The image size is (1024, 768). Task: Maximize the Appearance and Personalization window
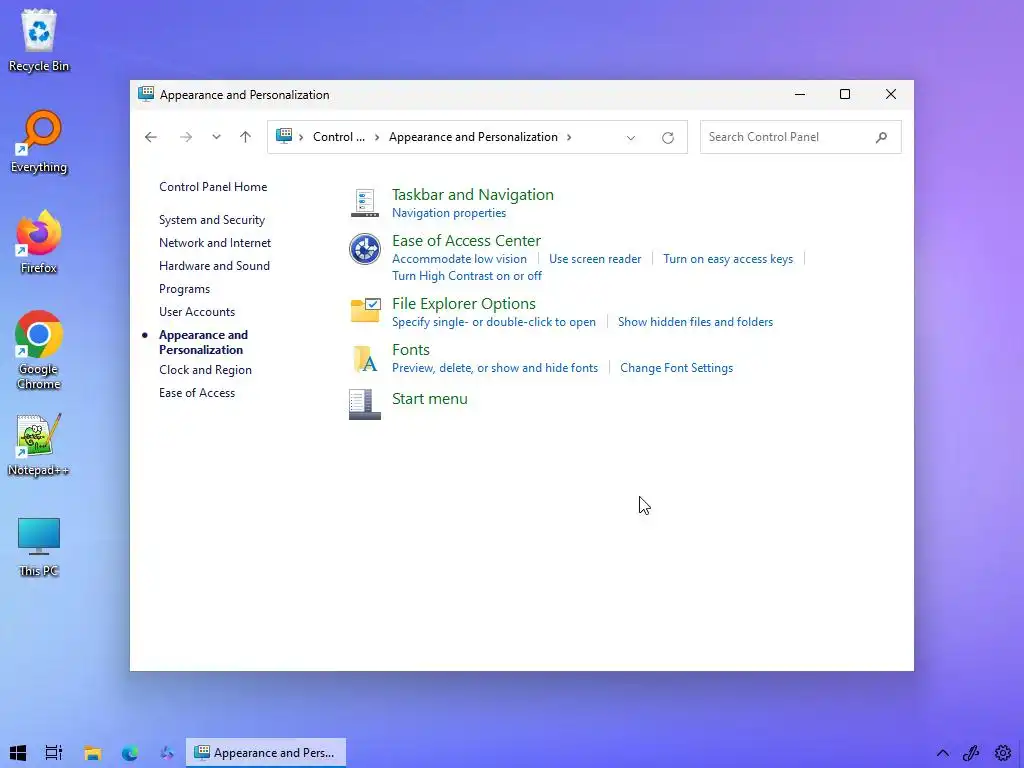(844, 94)
